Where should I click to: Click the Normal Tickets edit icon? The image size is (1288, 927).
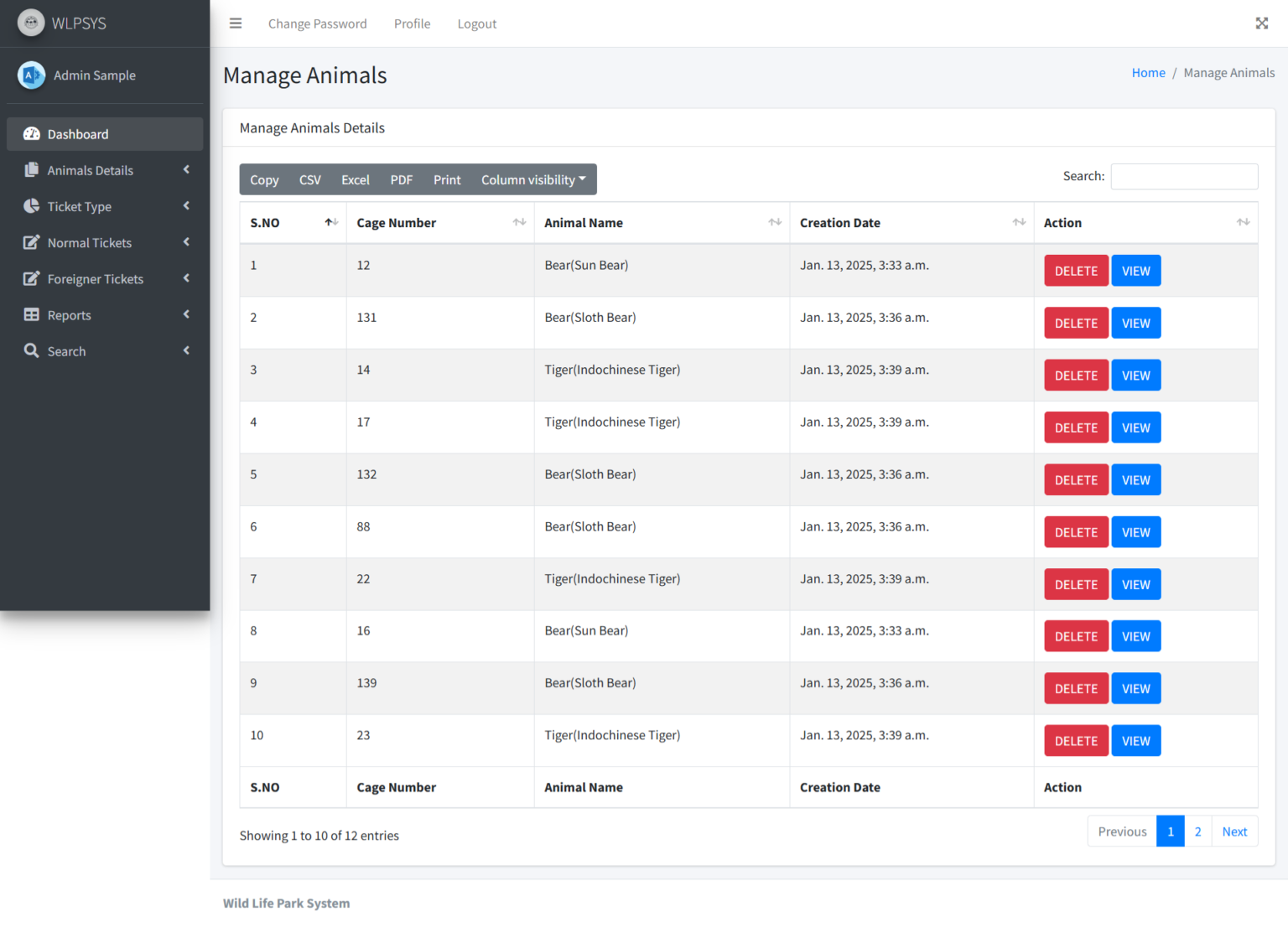[x=31, y=242]
